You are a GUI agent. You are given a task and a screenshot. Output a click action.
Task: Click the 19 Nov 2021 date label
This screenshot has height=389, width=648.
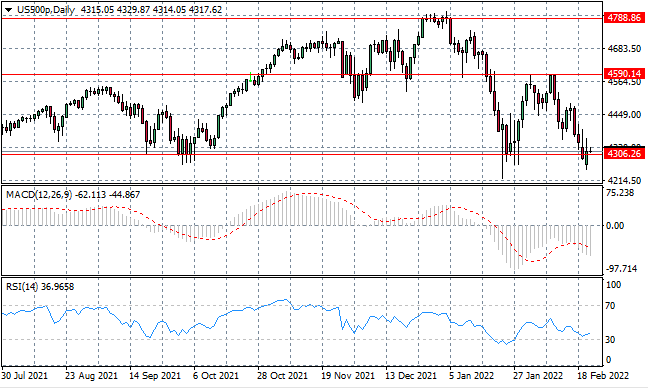click(348, 376)
